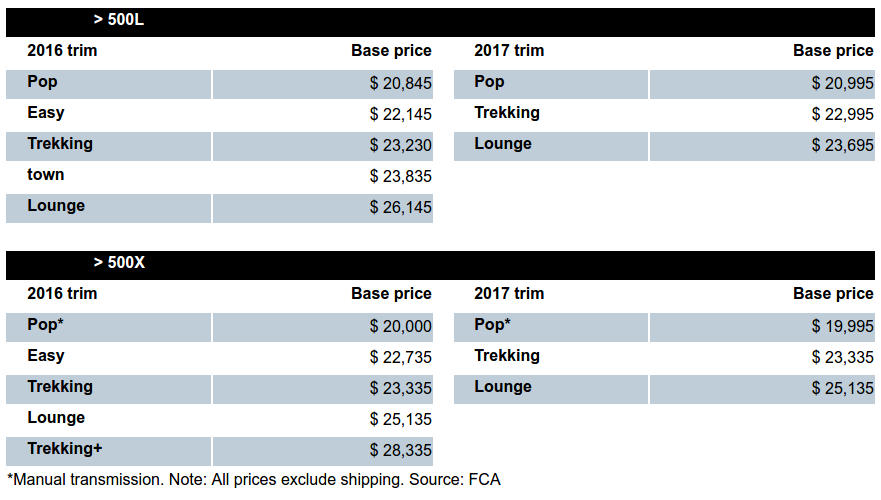Viewport: 881px width, 500px height.
Task: Click the "*Manual transmission" footnote text
Action: 85,480
